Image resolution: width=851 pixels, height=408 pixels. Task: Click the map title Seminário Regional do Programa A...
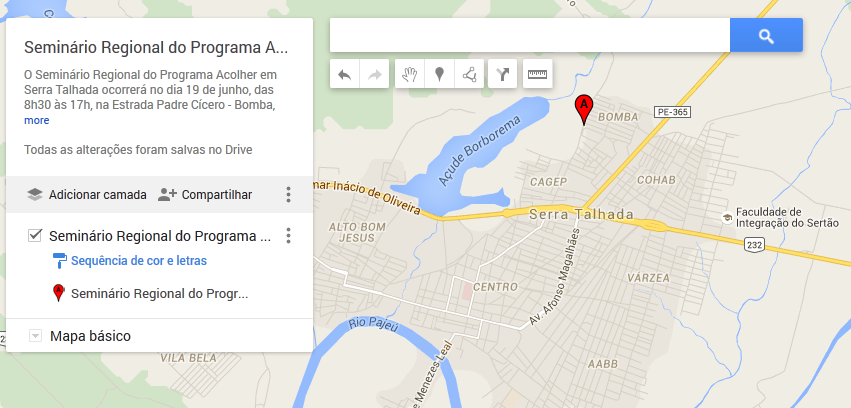[156, 48]
